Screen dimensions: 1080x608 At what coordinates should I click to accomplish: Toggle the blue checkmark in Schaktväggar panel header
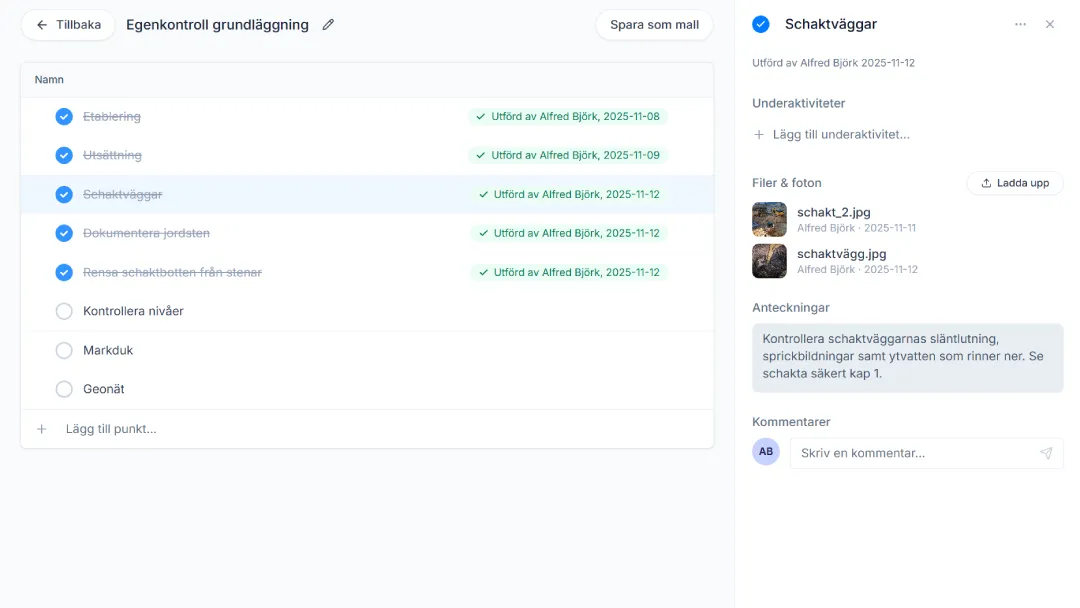[761, 24]
